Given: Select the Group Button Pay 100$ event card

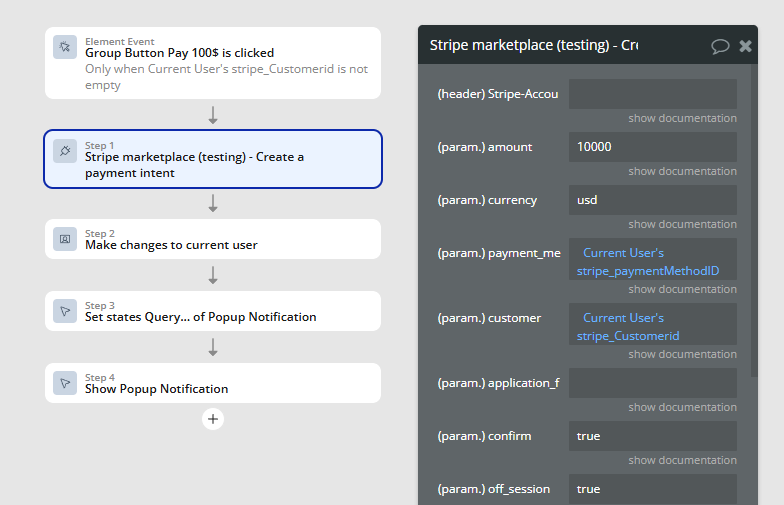Looking at the screenshot, I should 213,63.
